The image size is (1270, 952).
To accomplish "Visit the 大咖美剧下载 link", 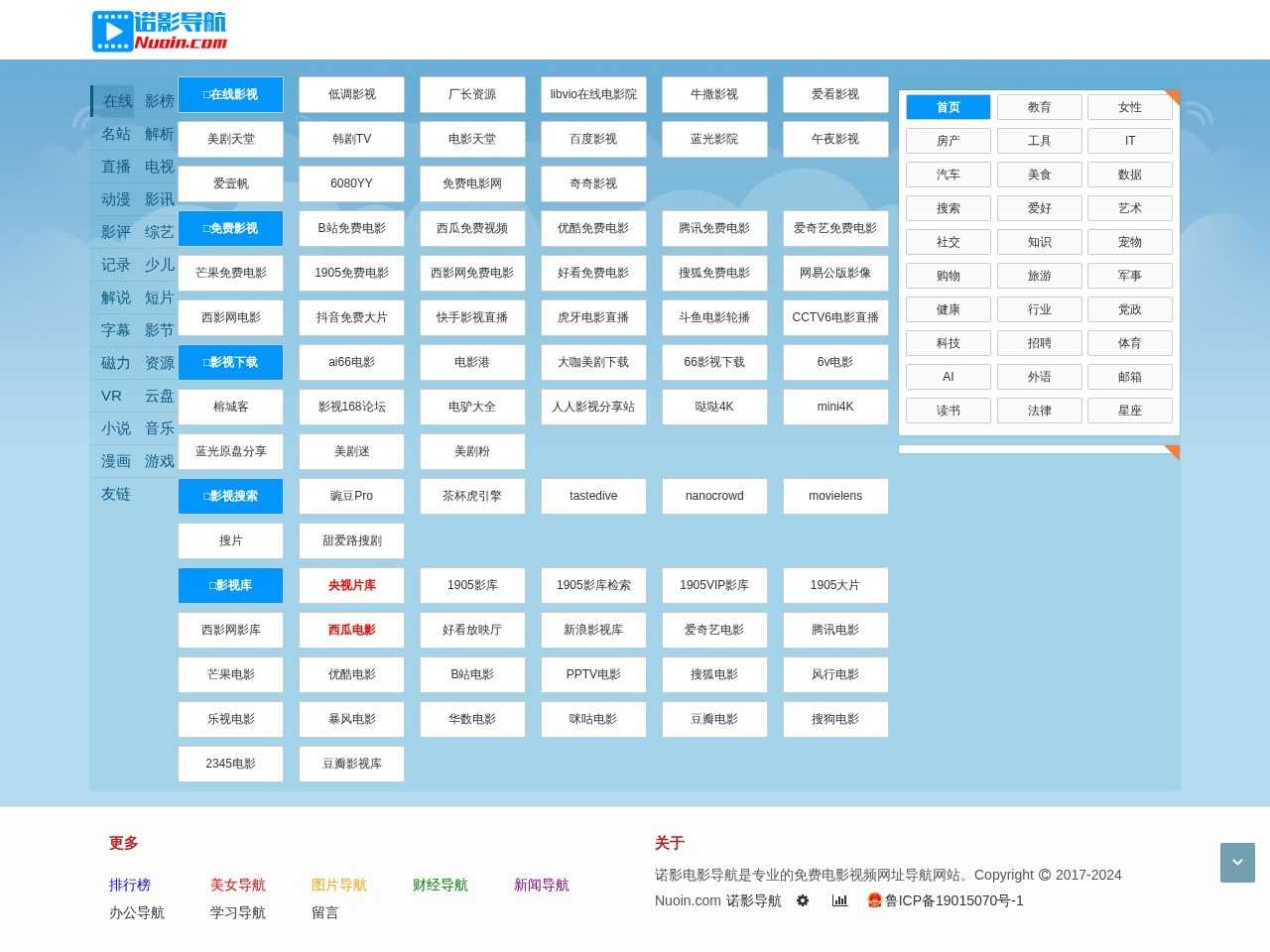I will tap(593, 362).
